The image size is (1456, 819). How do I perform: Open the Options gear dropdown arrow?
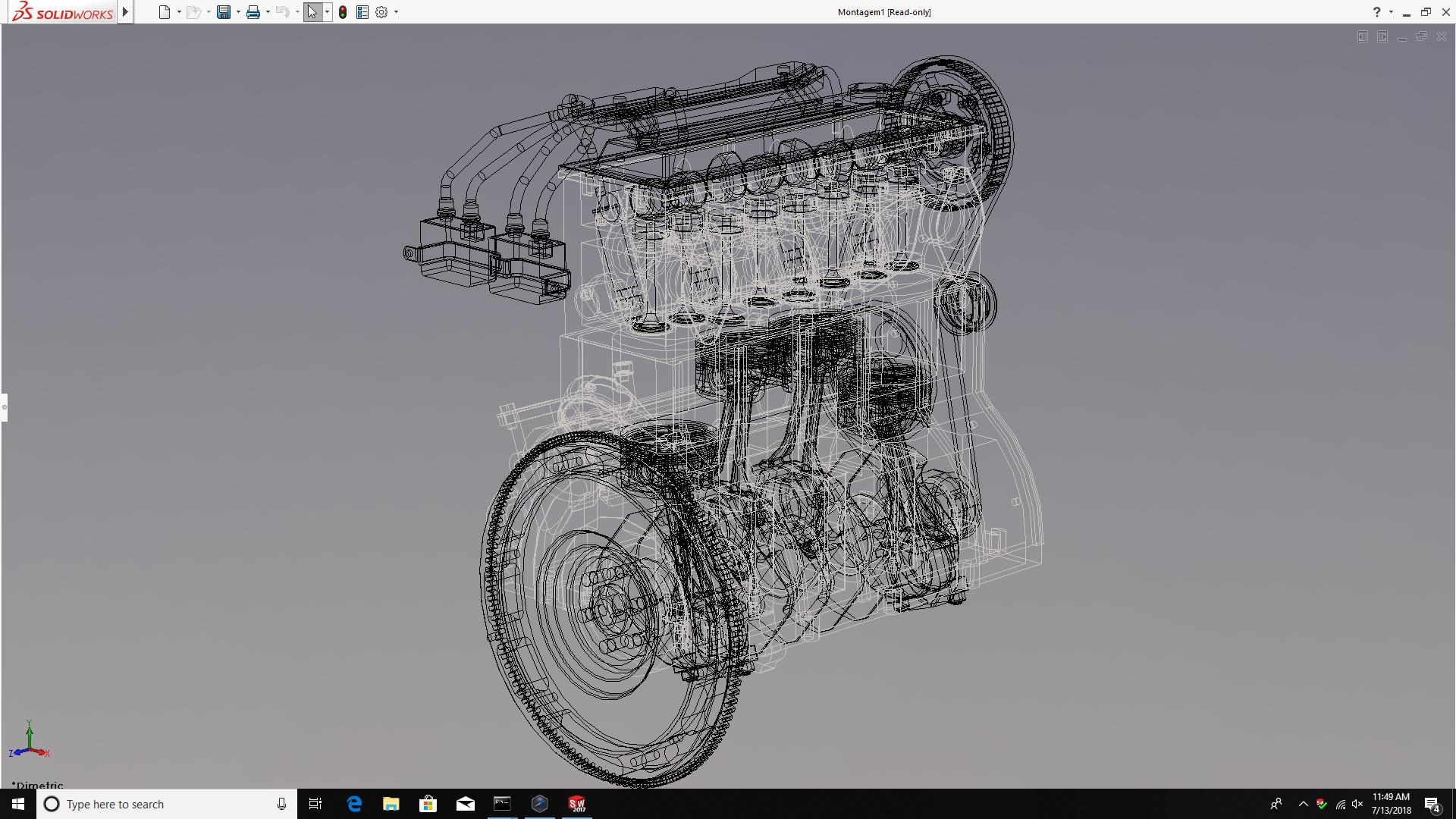coord(396,12)
